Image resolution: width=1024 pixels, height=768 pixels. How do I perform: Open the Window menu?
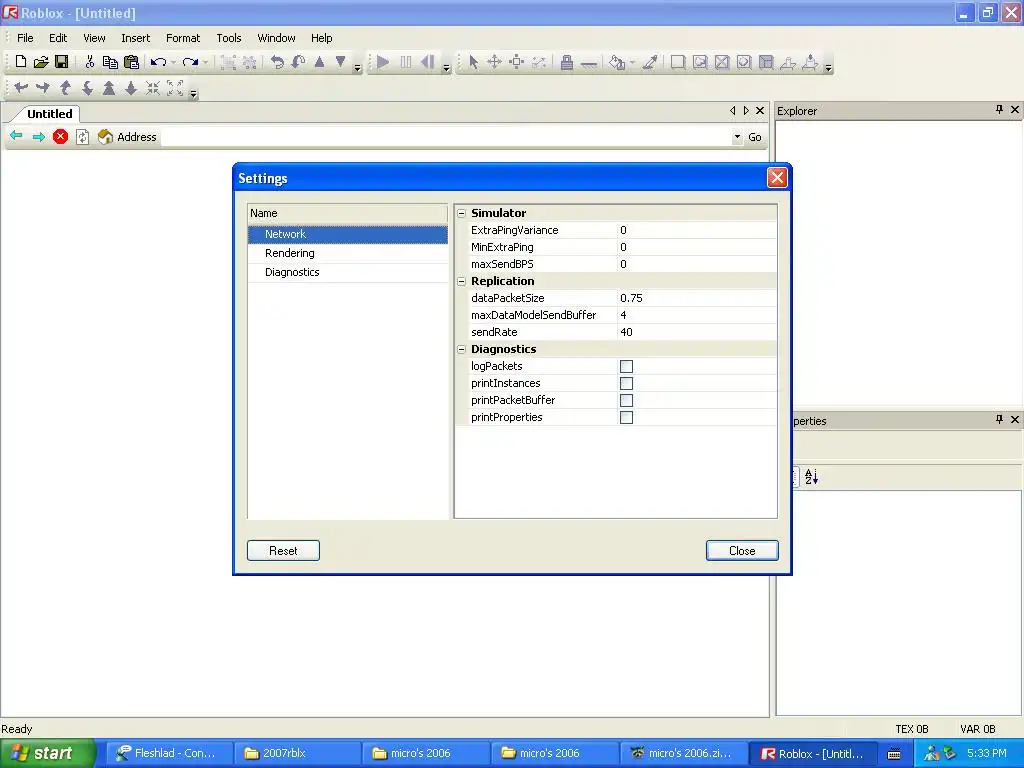tap(276, 38)
